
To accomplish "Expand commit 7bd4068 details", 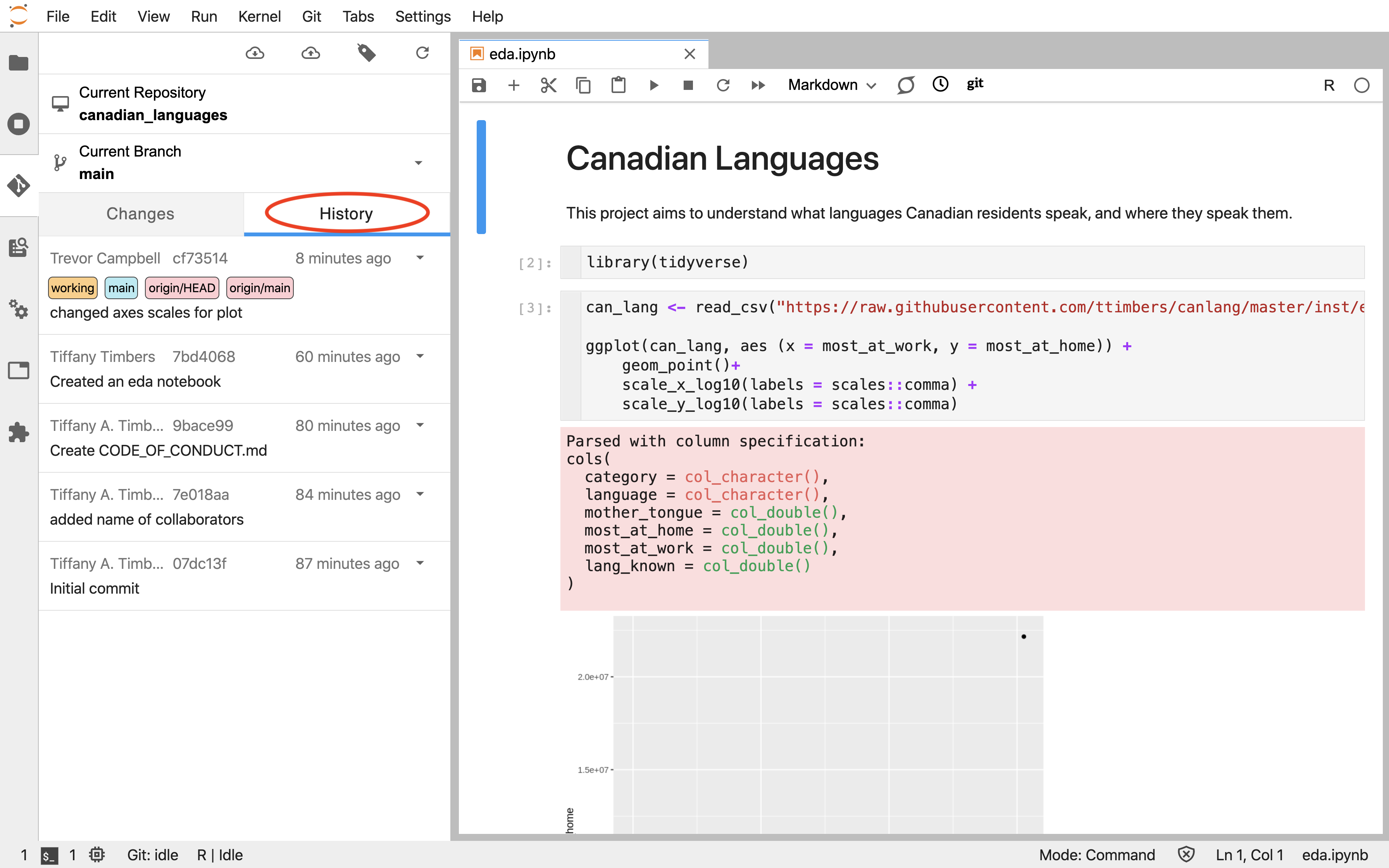I will (420, 356).
